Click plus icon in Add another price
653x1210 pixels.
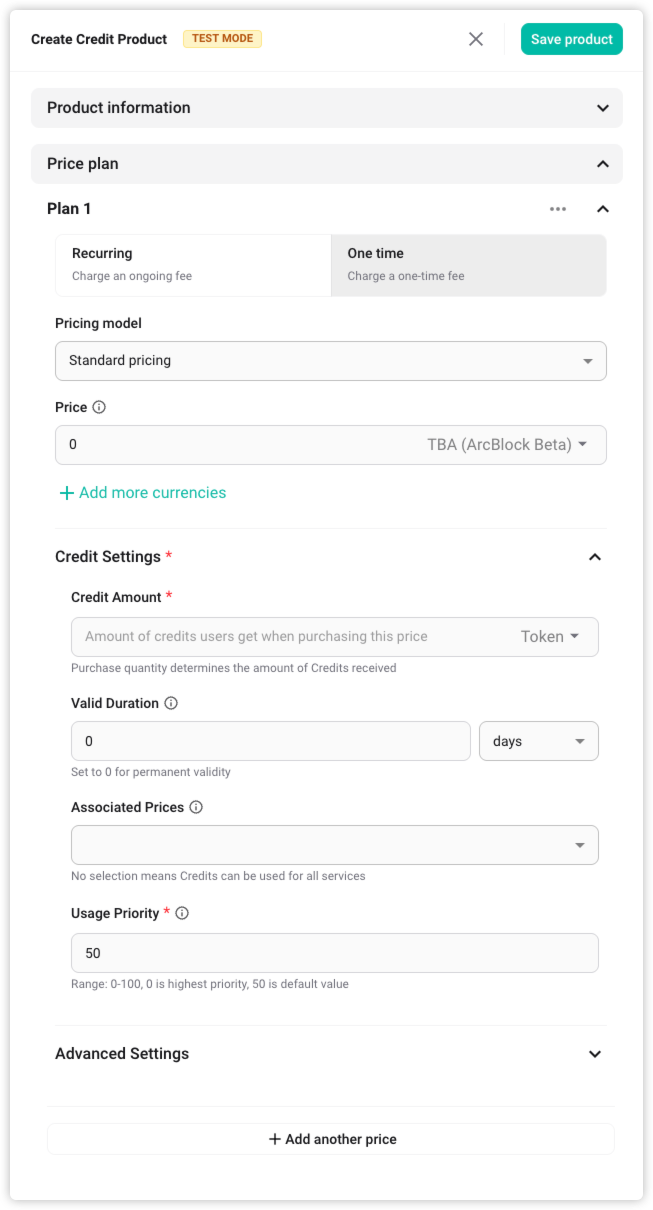pos(275,1139)
